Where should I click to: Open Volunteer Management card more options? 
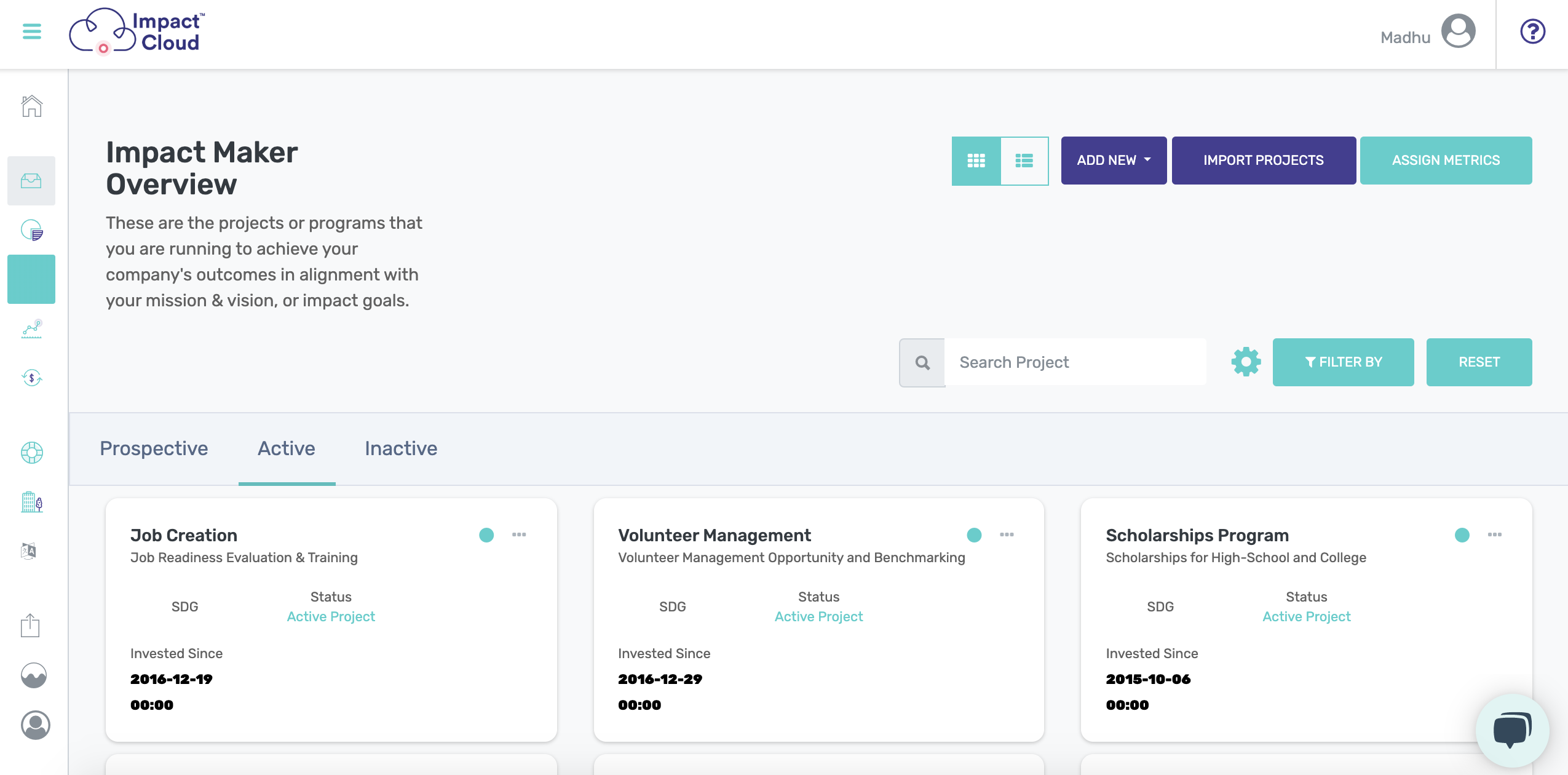(x=1007, y=535)
